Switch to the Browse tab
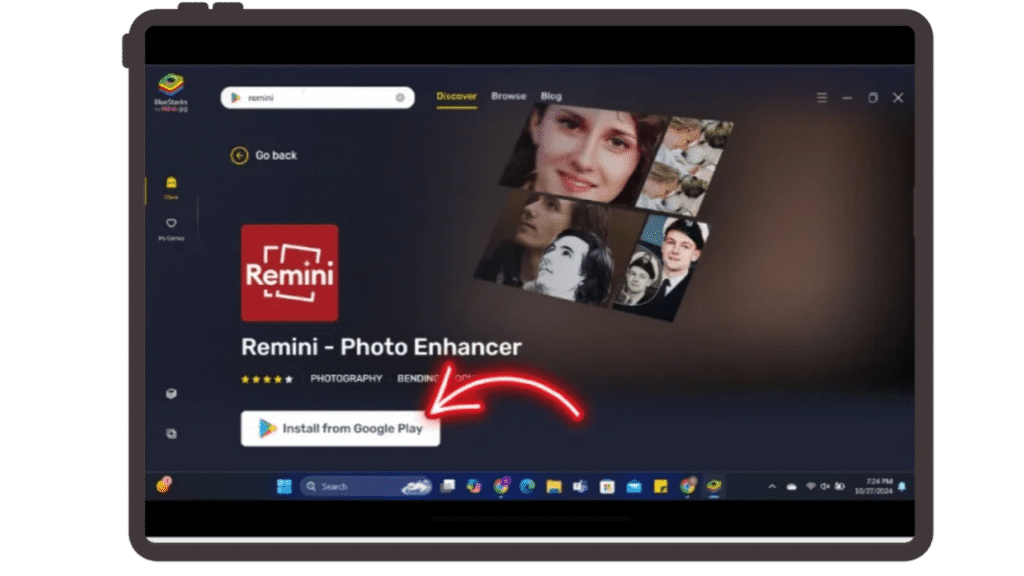1024x576 pixels. pos(508,96)
